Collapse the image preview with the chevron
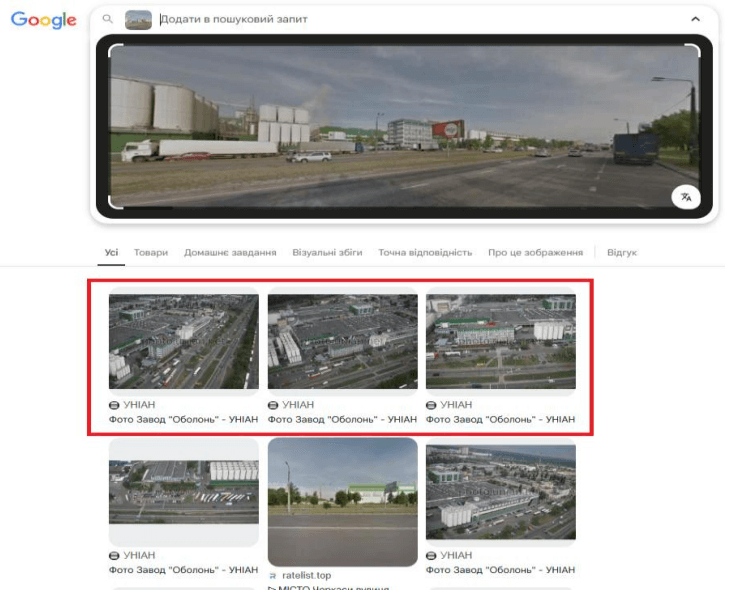 [x=695, y=19]
